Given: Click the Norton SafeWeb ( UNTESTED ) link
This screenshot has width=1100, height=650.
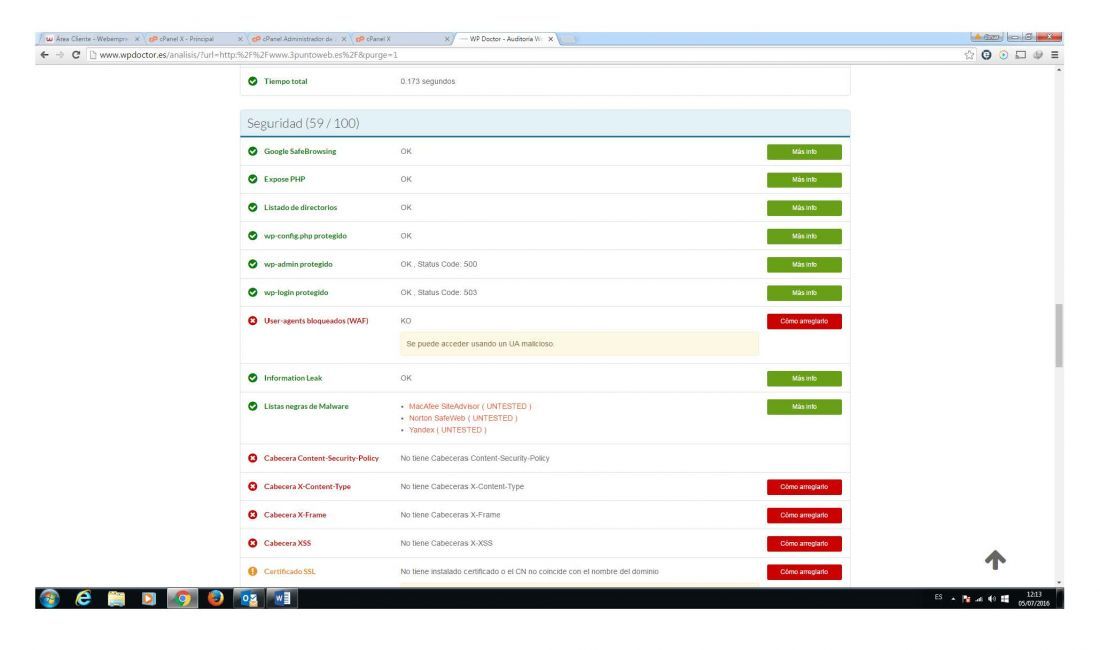Looking at the screenshot, I should tap(463, 418).
